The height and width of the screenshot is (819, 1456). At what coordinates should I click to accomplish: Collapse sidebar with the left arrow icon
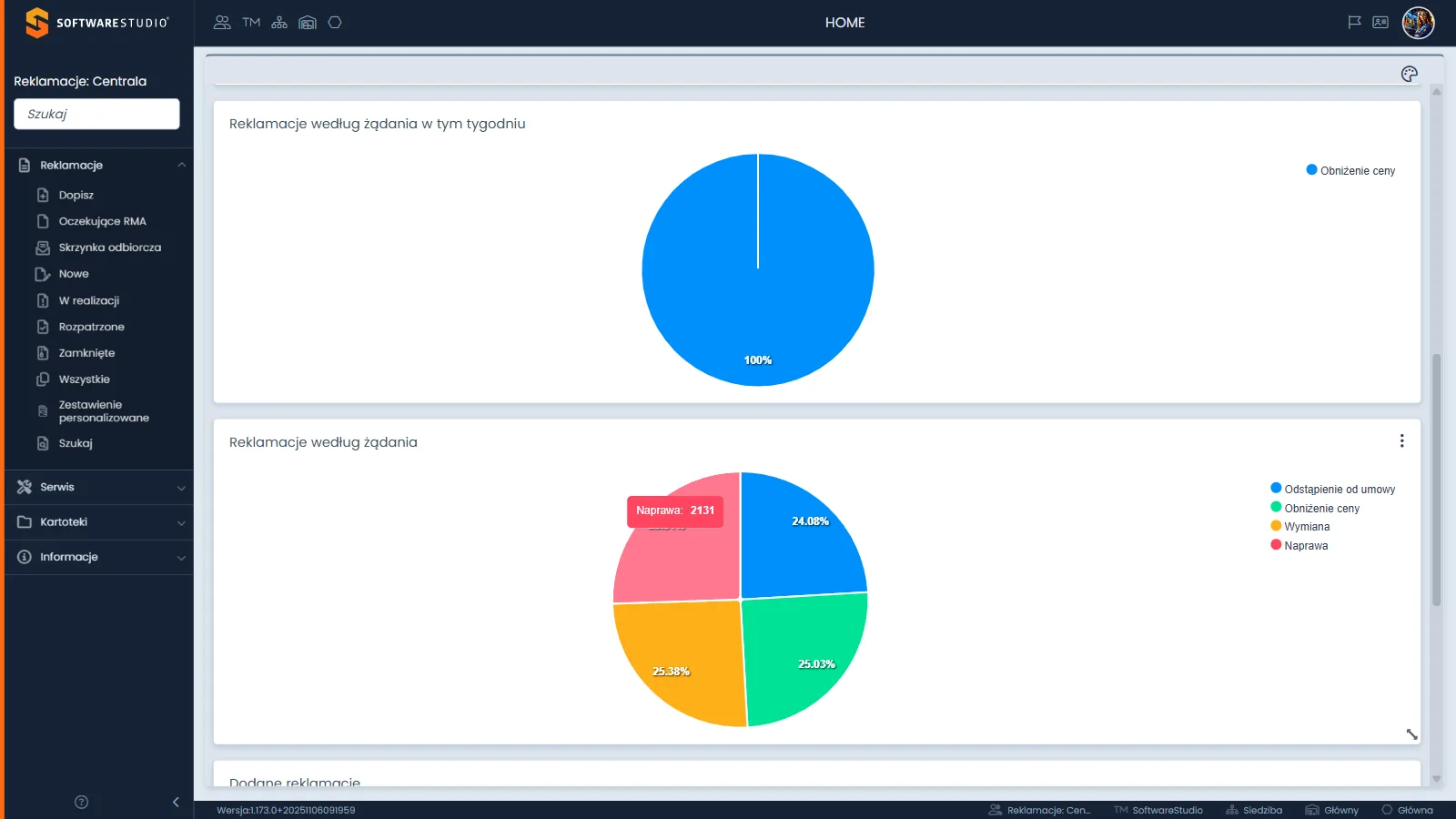176,802
